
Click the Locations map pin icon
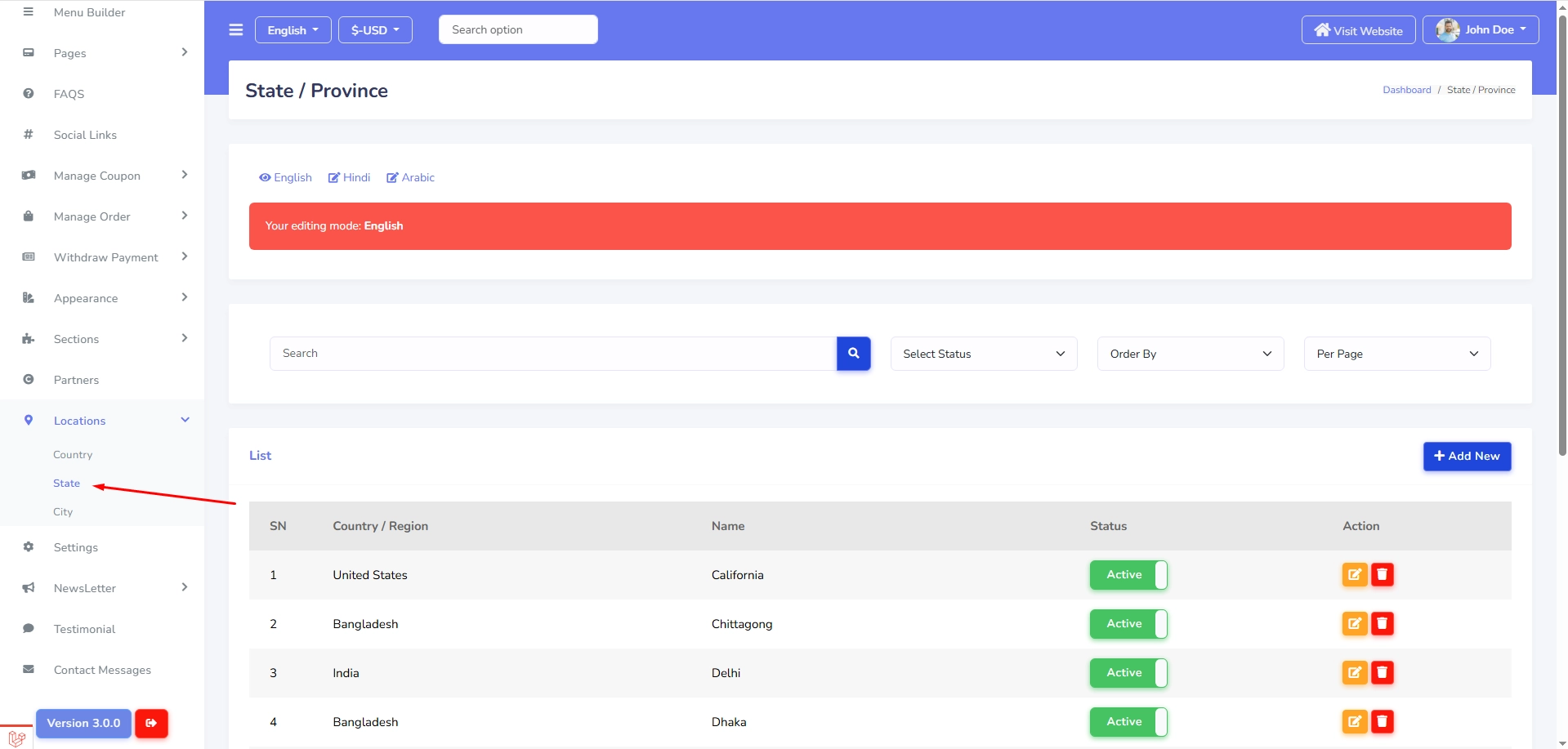pyautogui.click(x=29, y=420)
